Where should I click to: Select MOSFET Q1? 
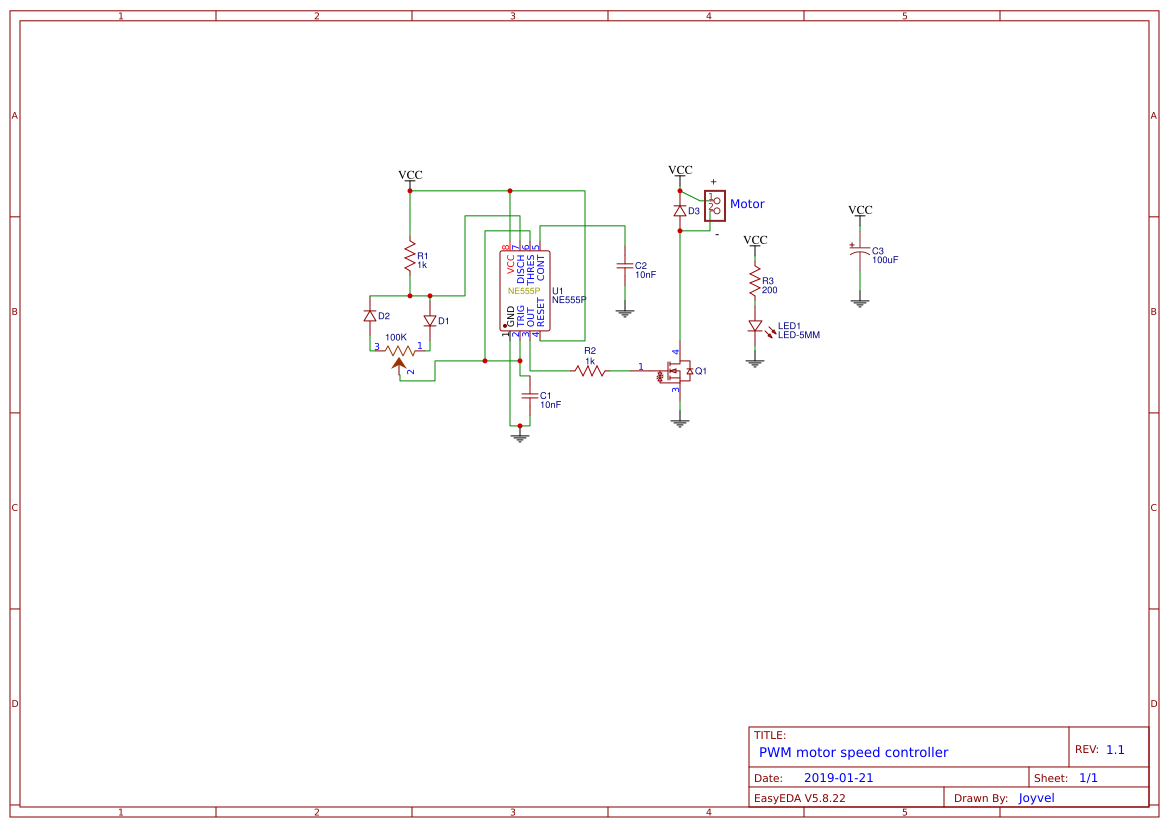[x=678, y=371]
